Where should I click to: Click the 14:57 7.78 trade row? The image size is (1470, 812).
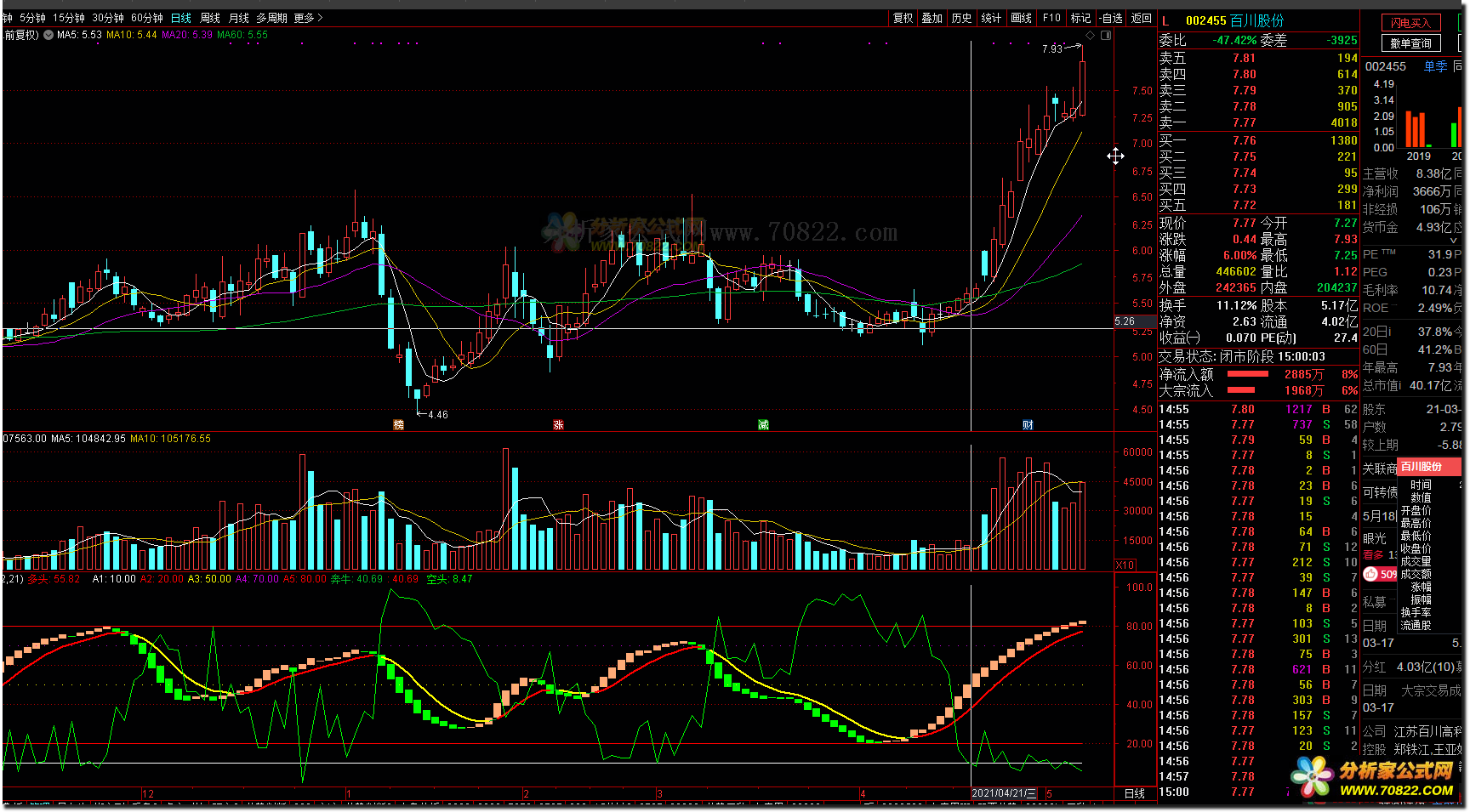1258,776
